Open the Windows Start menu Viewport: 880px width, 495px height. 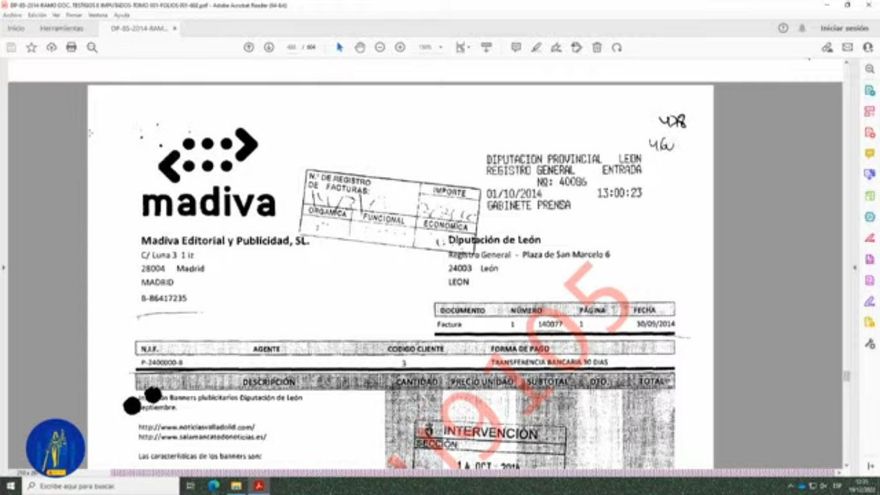(x=11, y=485)
